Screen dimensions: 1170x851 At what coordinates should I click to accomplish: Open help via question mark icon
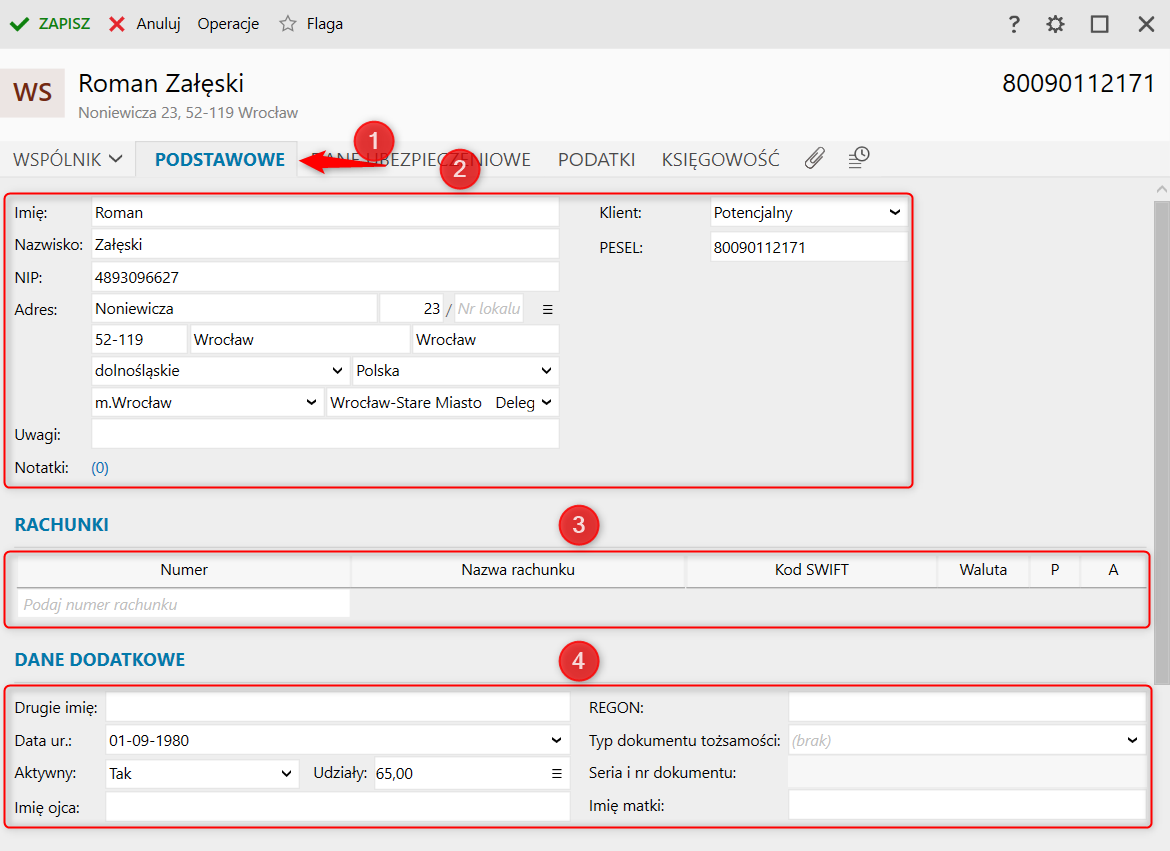1013,24
